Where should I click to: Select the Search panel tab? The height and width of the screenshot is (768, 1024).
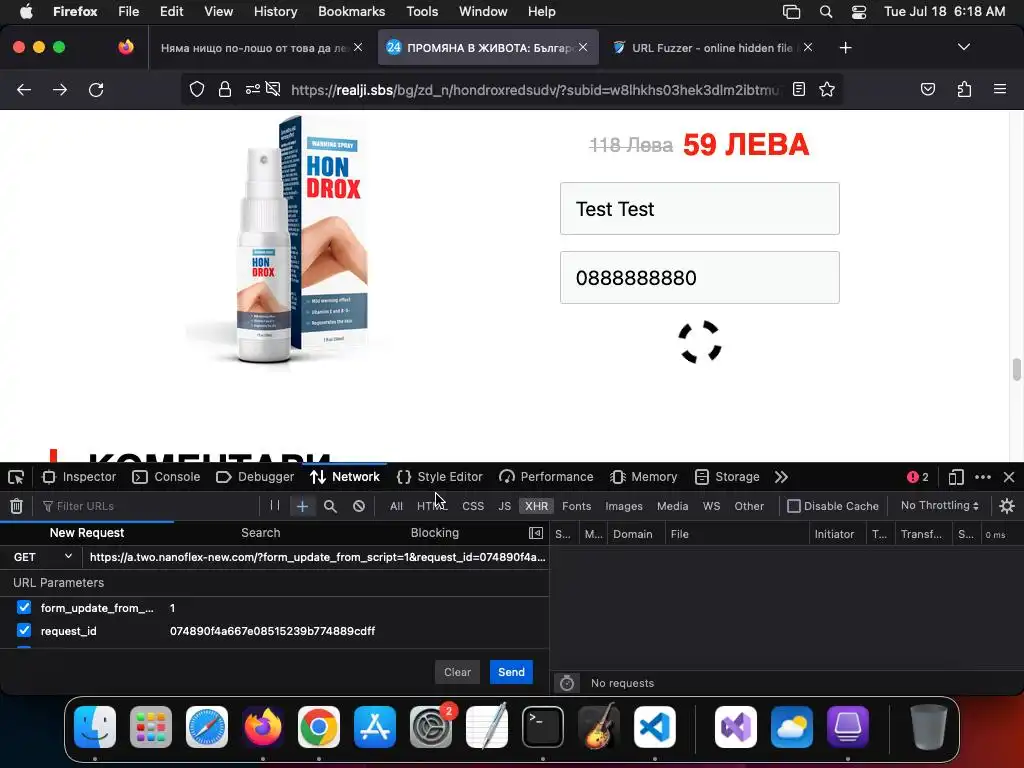pos(261,533)
